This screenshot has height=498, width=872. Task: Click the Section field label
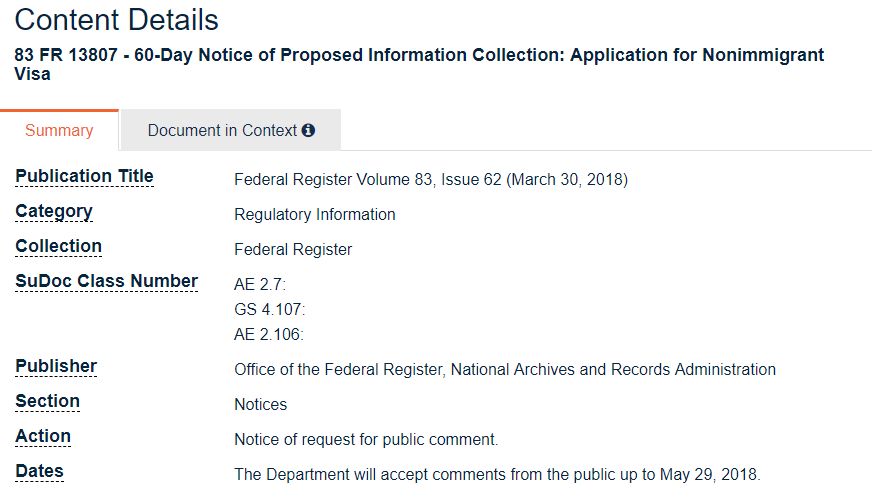[x=47, y=402]
